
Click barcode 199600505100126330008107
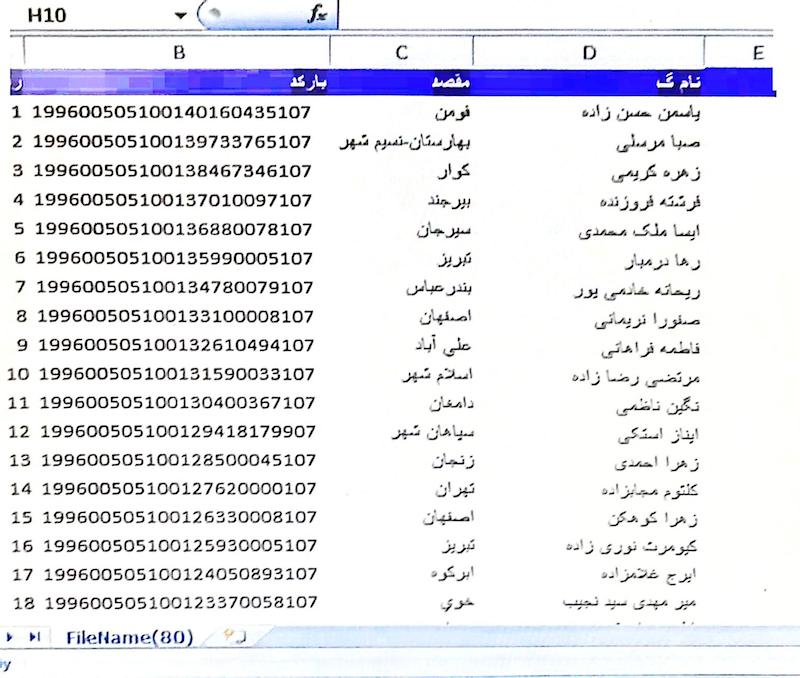180,517
